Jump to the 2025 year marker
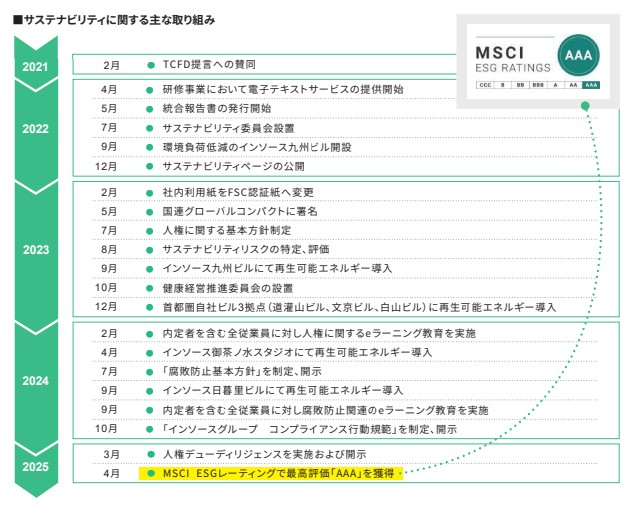The image size is (637, 505). [36, 464]
